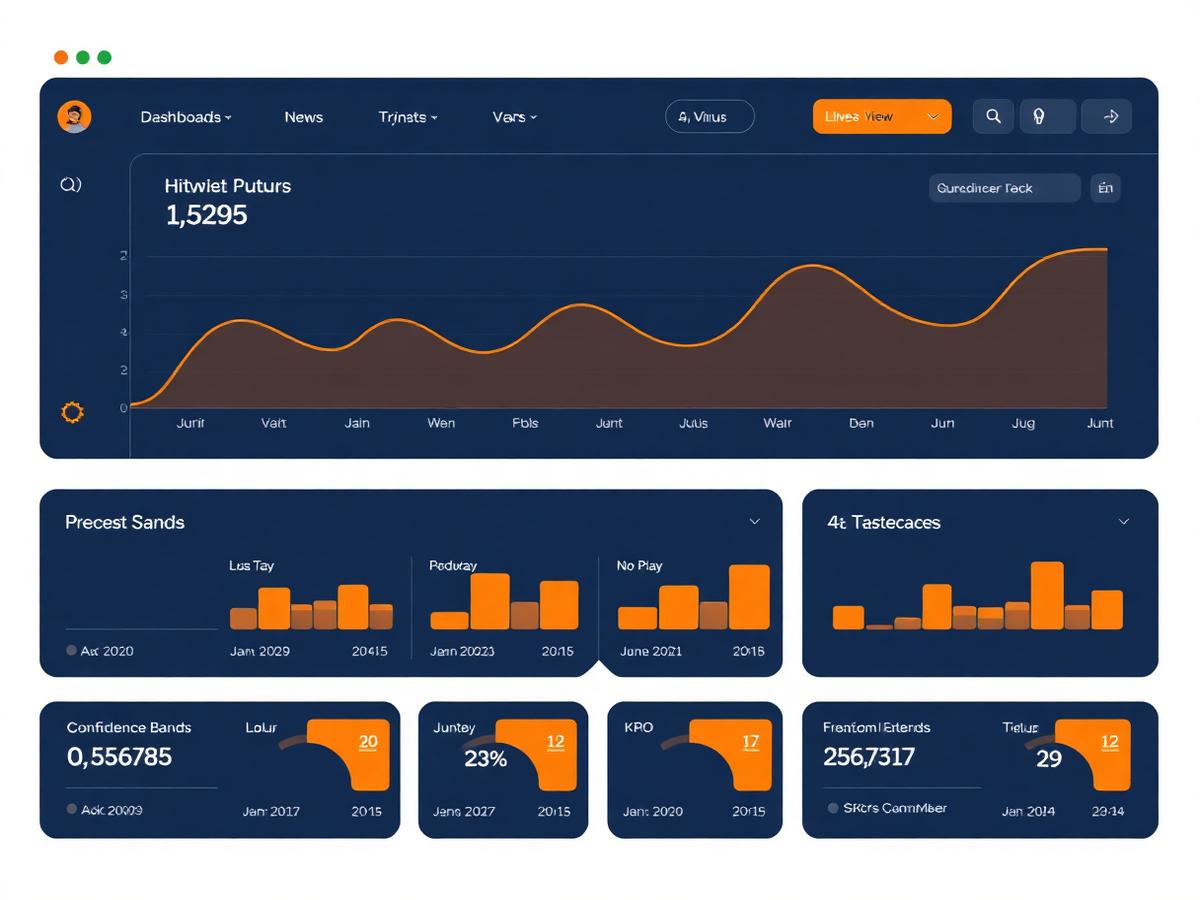1200x900 pixels.
Task: Click the sidebar search icon left of the chart
Action: click(x=71, y=184)
